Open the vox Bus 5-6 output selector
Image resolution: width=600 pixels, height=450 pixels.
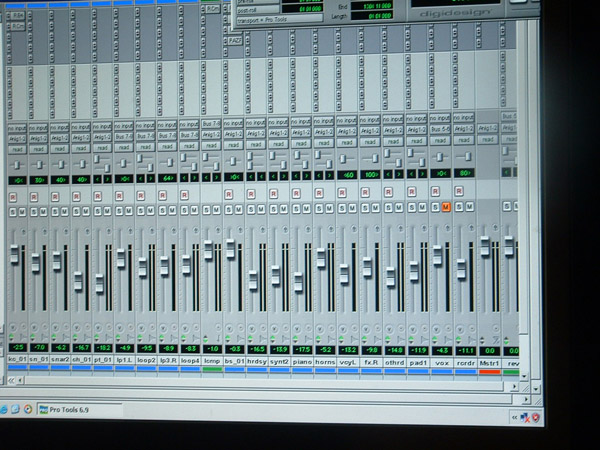pos(440,129)
